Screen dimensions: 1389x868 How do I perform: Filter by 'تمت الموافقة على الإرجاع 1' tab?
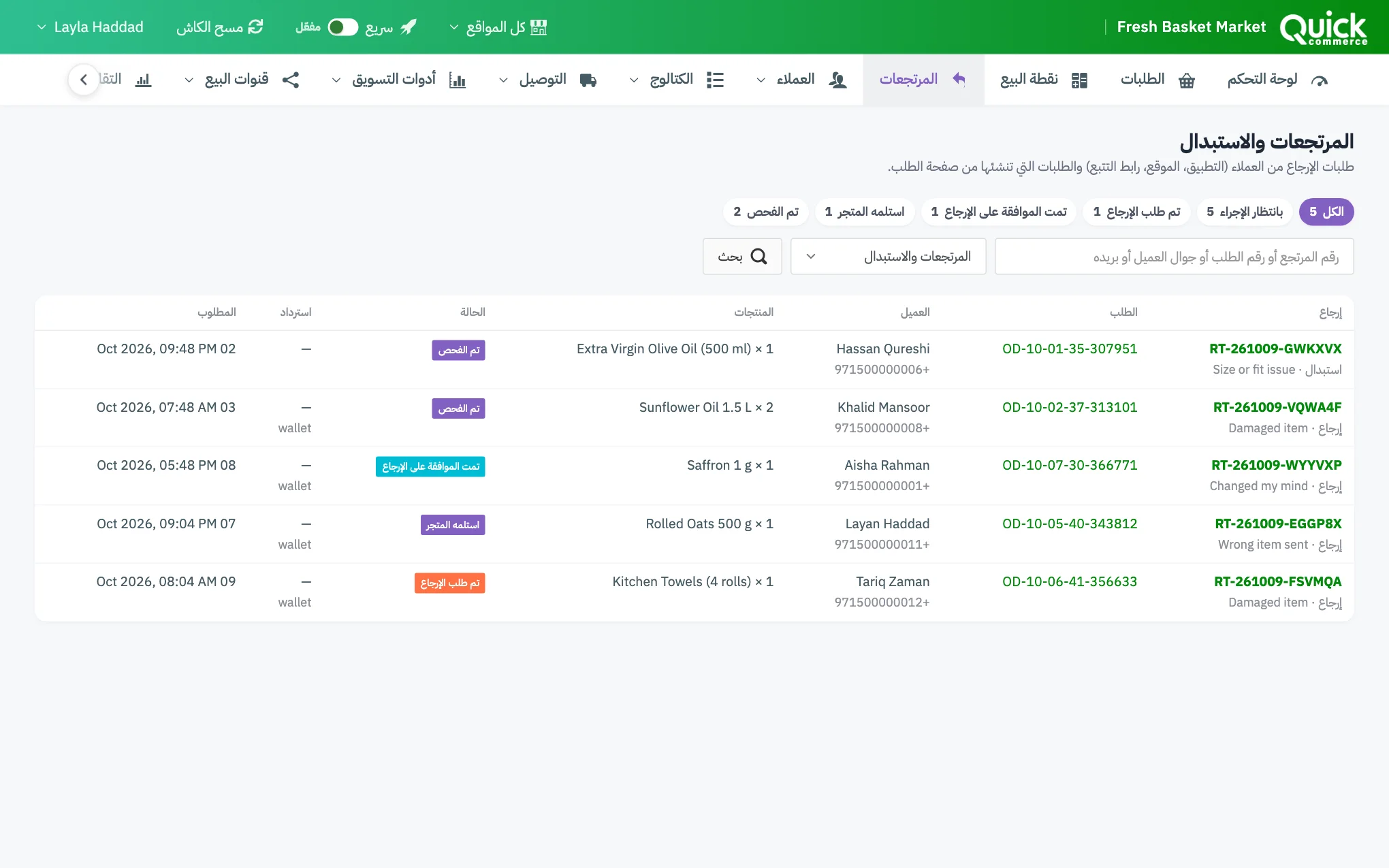(999, 212)
